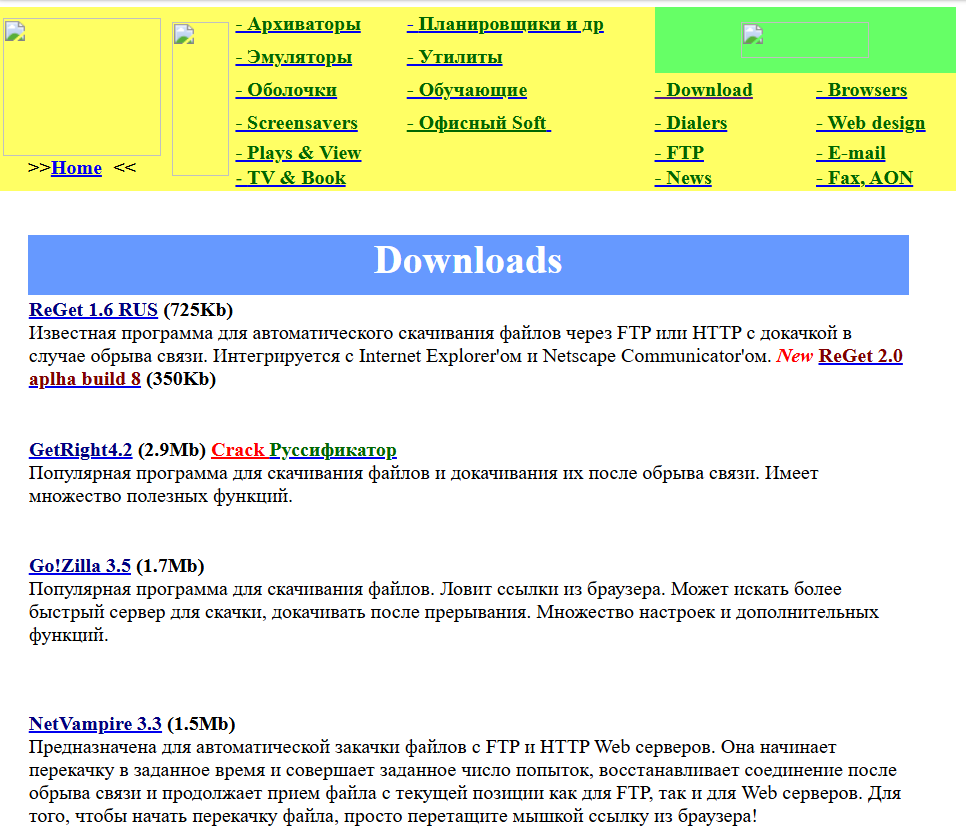Click the (350Kb) file size text

pos(181,379)
